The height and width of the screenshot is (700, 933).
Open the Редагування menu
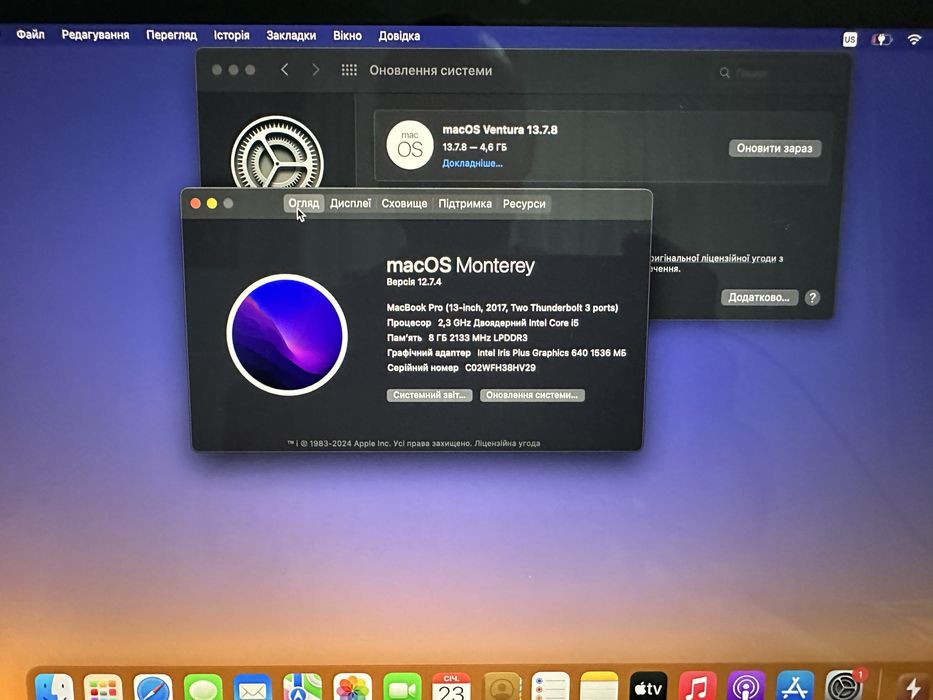click(95, 35)
